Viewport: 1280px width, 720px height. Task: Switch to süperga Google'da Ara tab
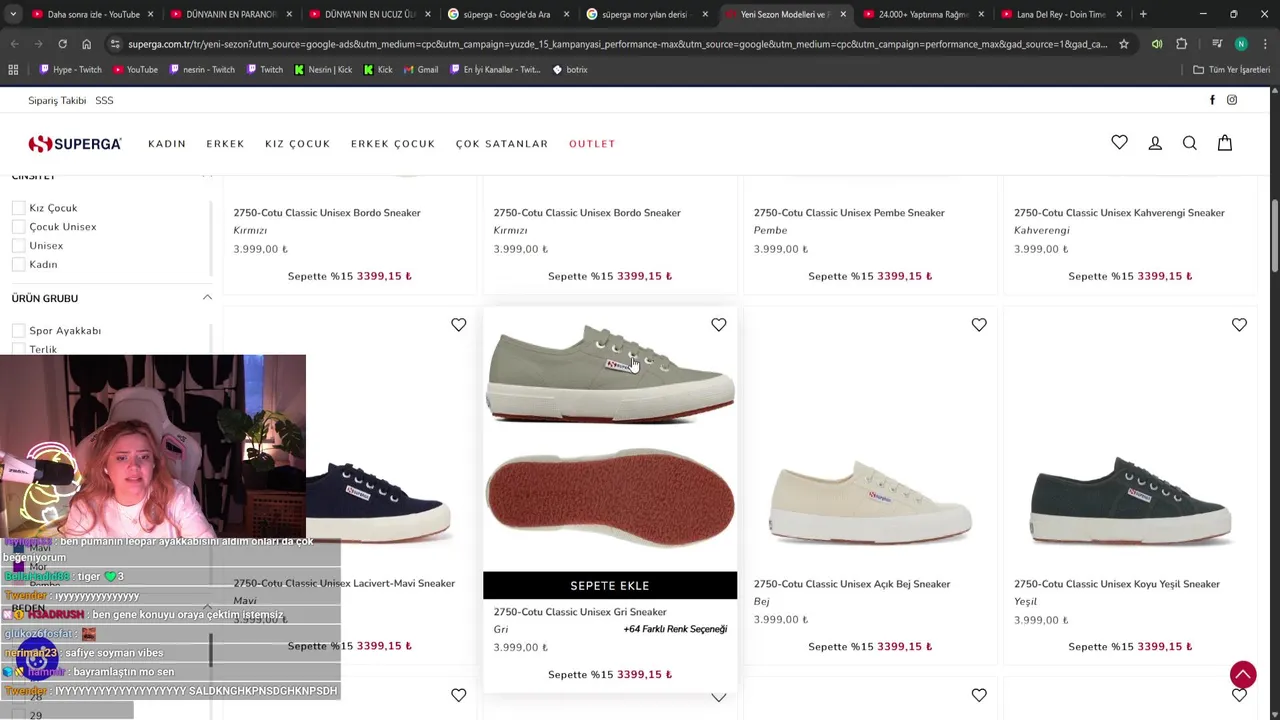[508, 14]
